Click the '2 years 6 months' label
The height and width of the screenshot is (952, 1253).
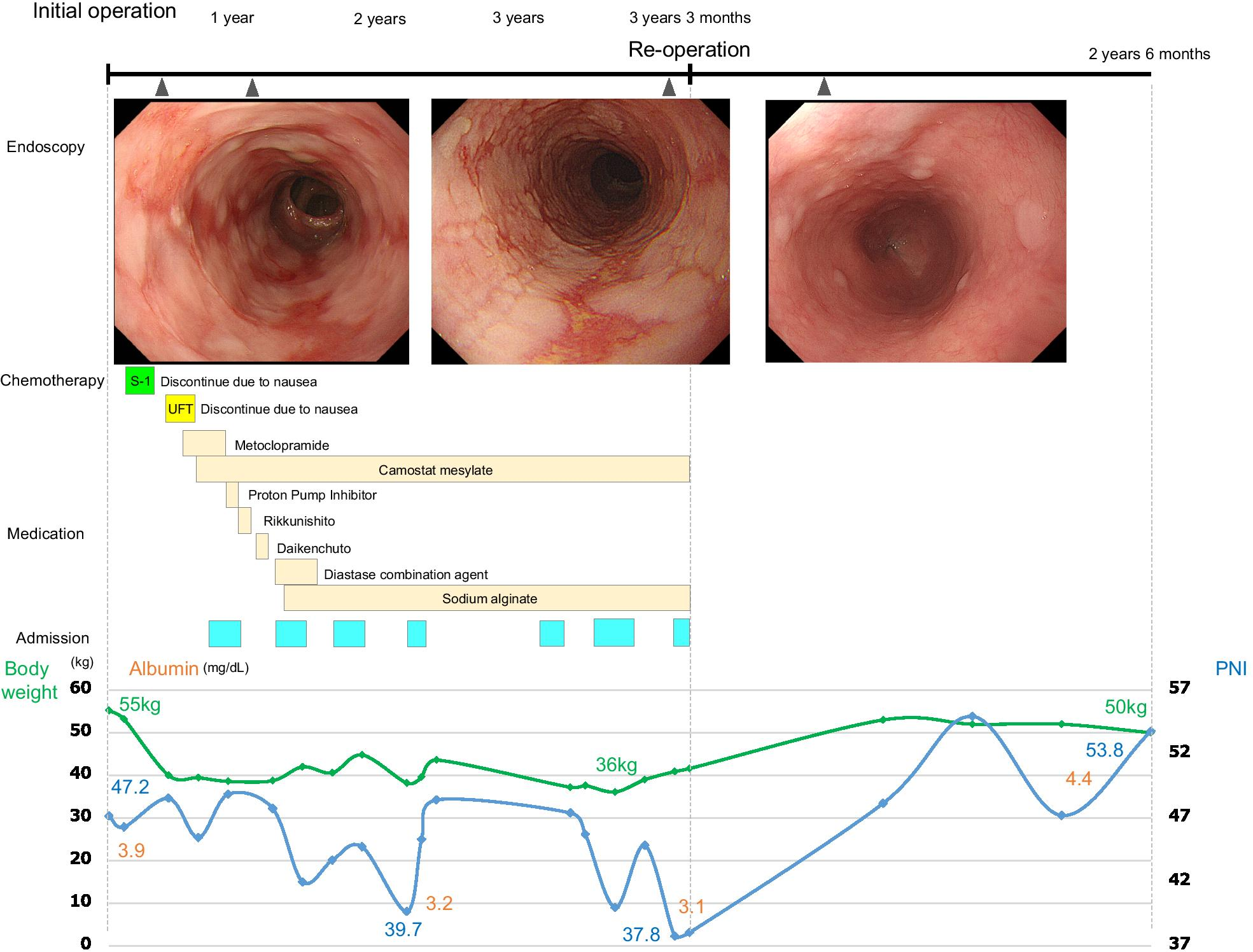[x=1149, y=54]
